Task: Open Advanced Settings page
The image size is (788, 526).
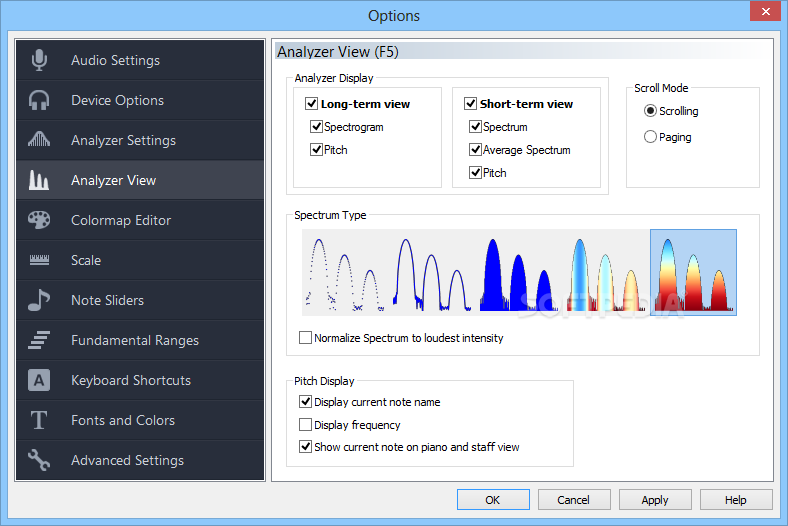Action: 140,460
